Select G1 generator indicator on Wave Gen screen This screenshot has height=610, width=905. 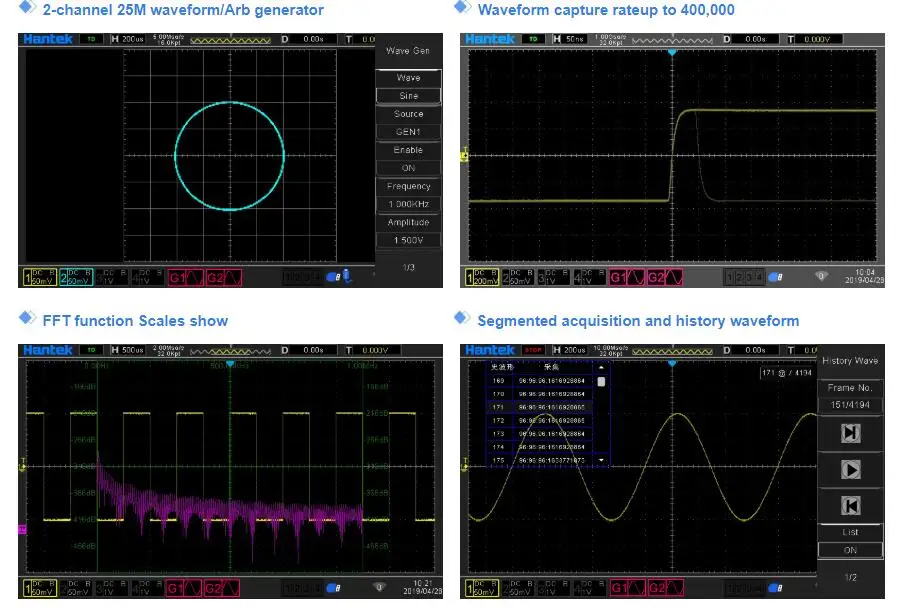[x=186, y=278]
